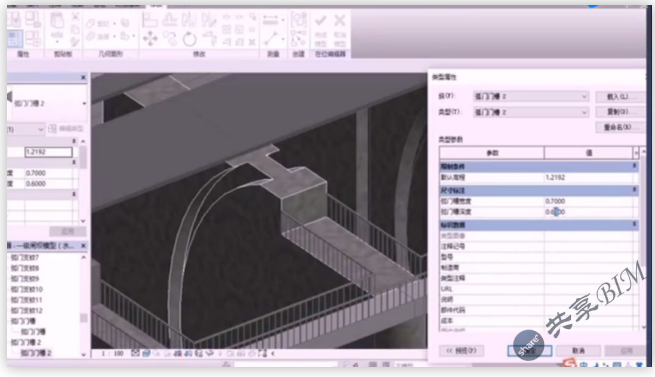Select tree item 弧门支铰12 in Project Browser

coord(27,311)
